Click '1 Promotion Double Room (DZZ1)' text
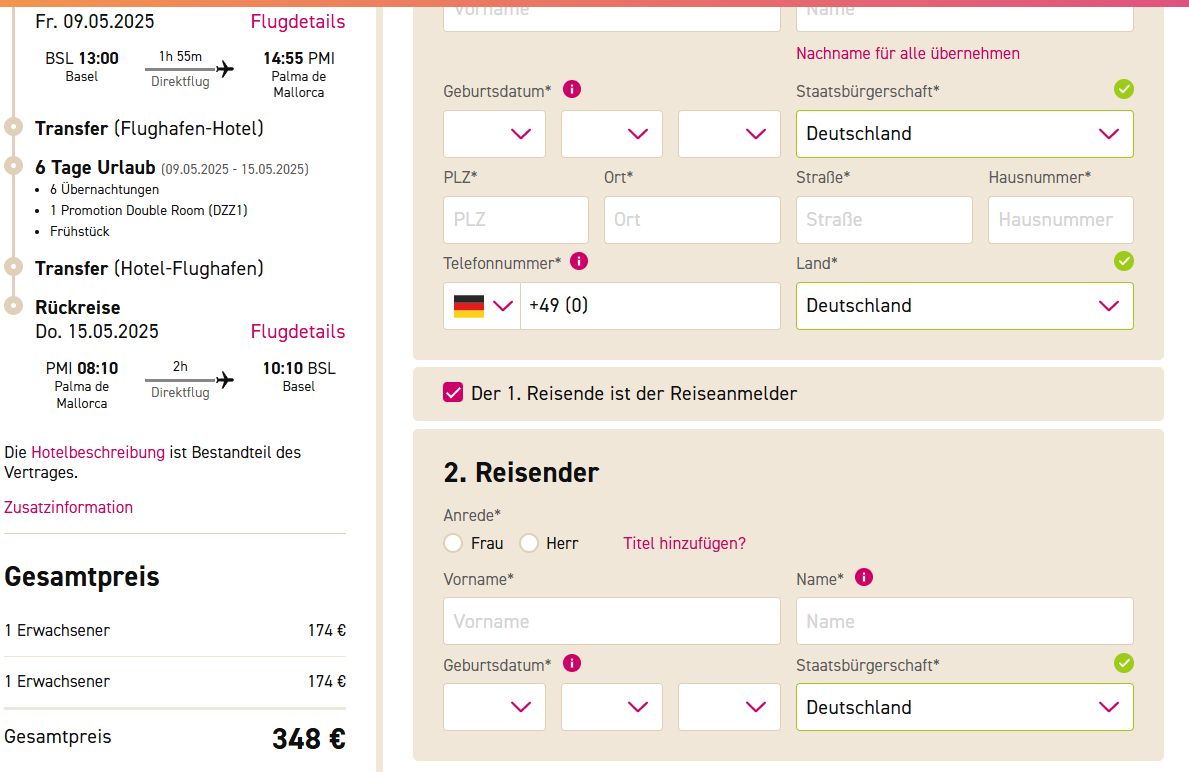 click(x=149, y=210)
